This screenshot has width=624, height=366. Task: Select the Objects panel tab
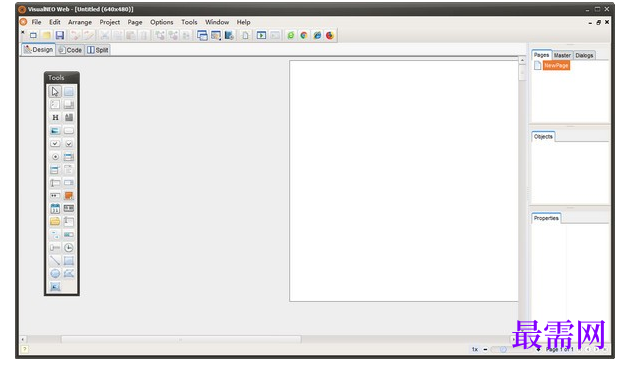tap(543, 136)
